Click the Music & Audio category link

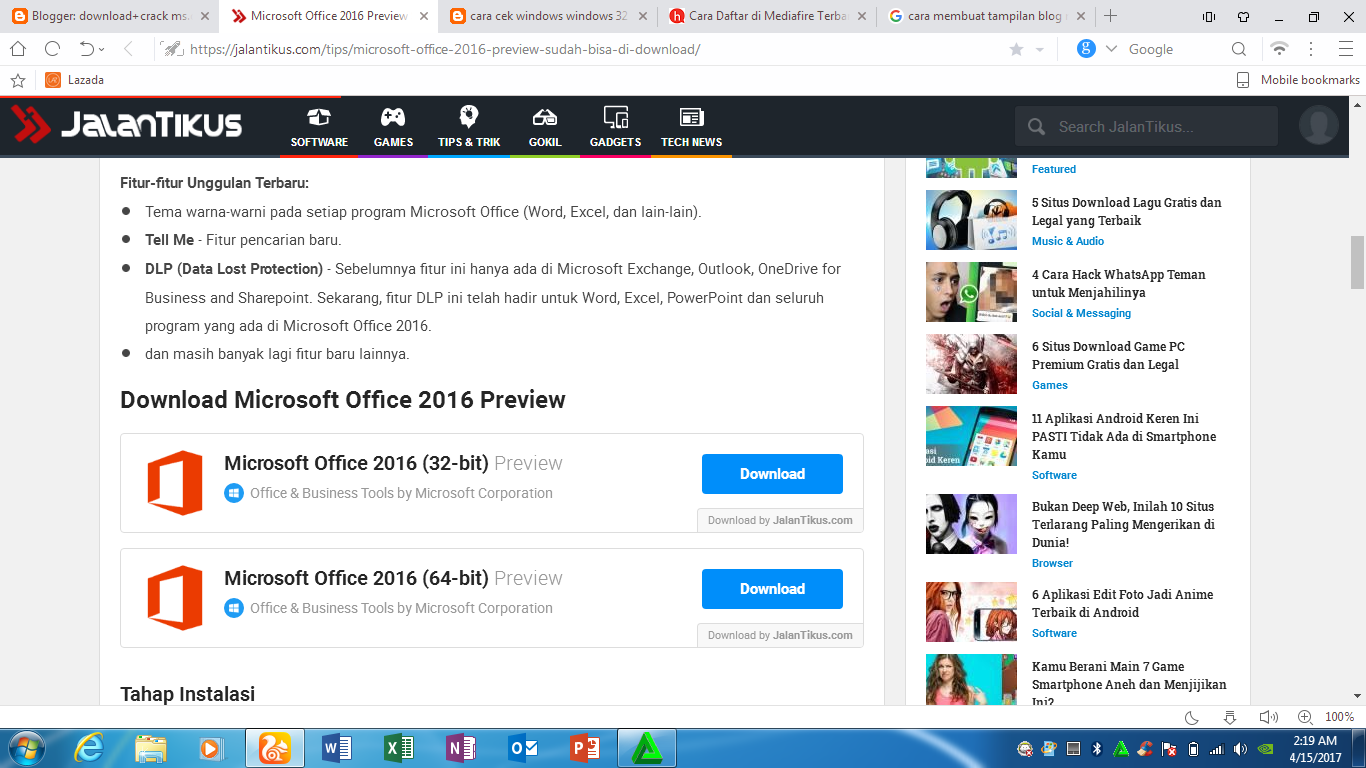click(1068, 241)
